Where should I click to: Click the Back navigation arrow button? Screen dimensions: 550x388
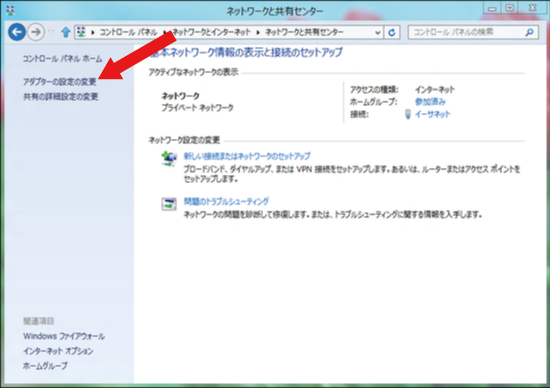[x=17, y=32]
